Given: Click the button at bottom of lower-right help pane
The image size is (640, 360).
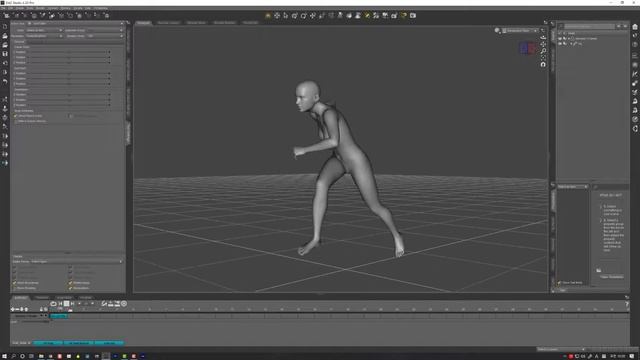Looking at the screenshot, I should [x=611, y=277].
